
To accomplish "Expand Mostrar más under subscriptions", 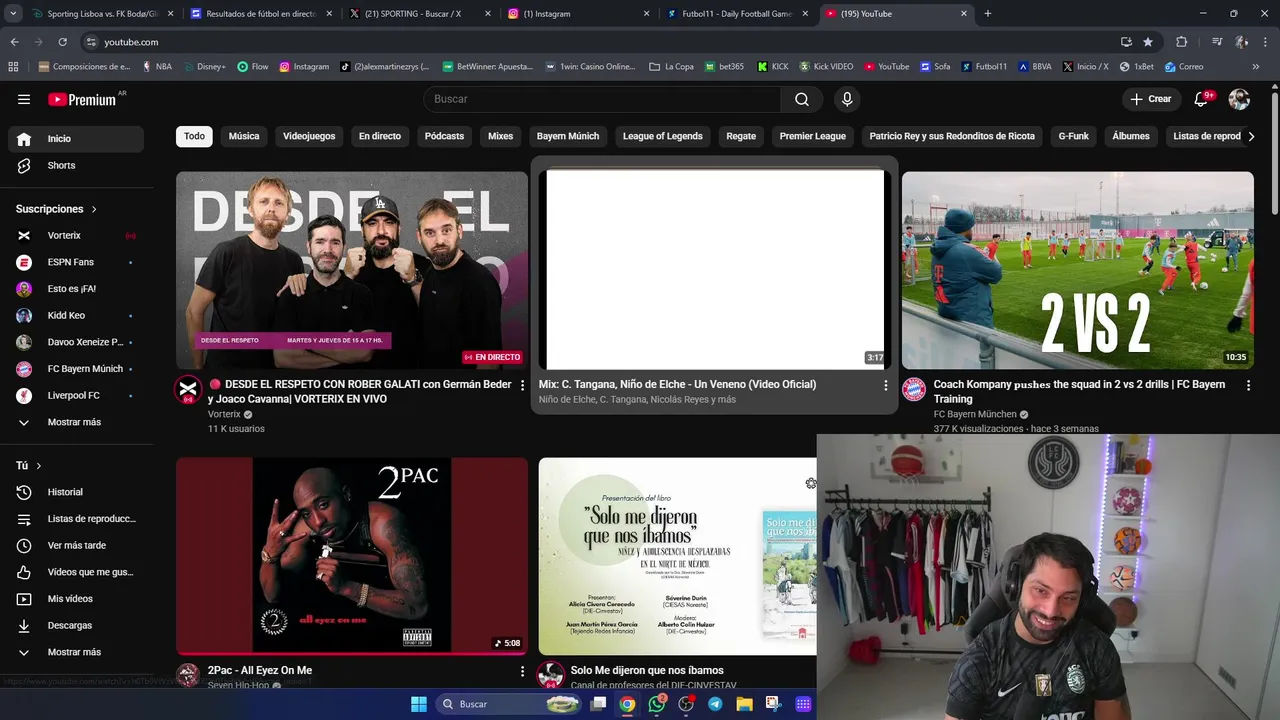I will coord(76,422).
